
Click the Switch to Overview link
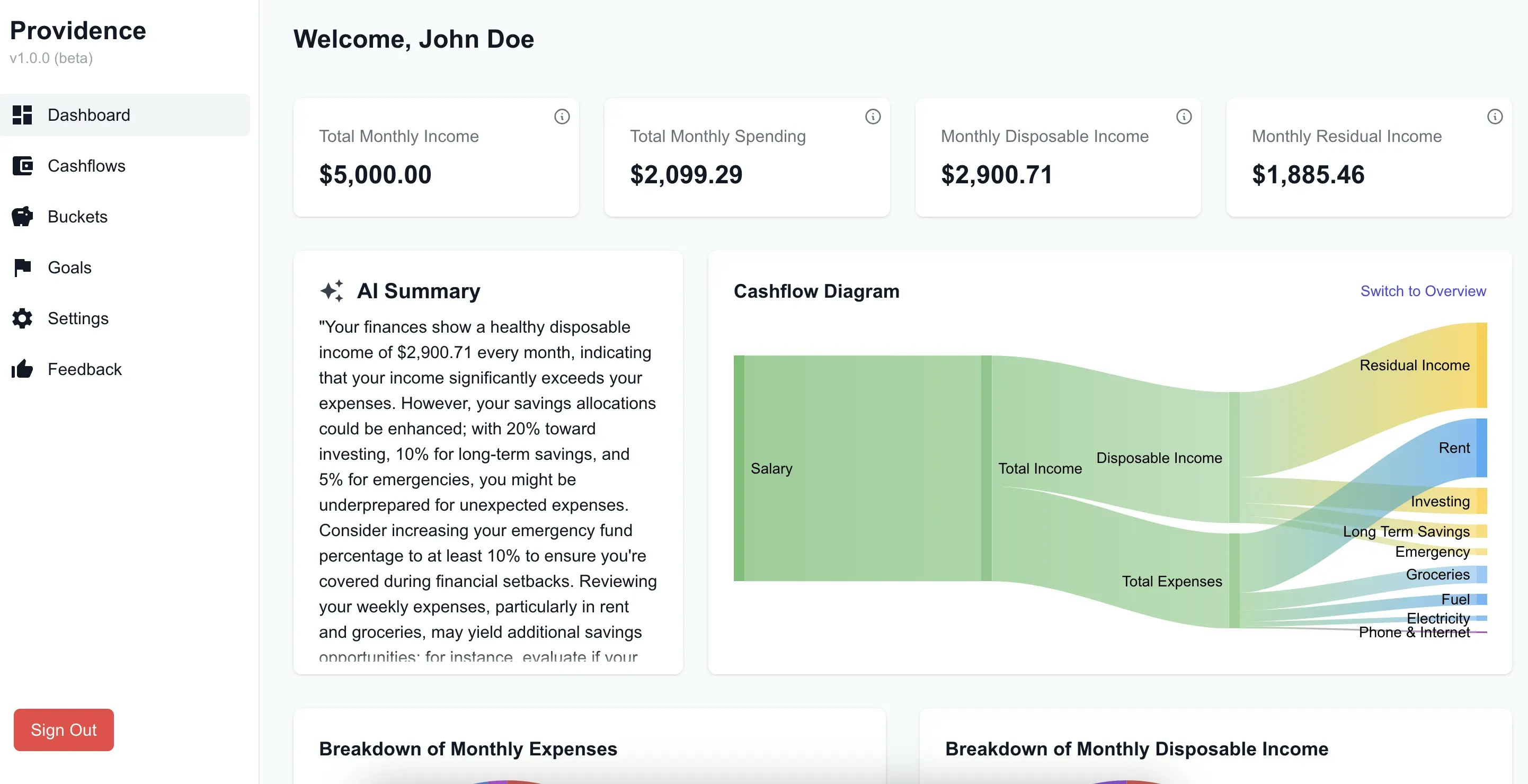click(1423, 291)
